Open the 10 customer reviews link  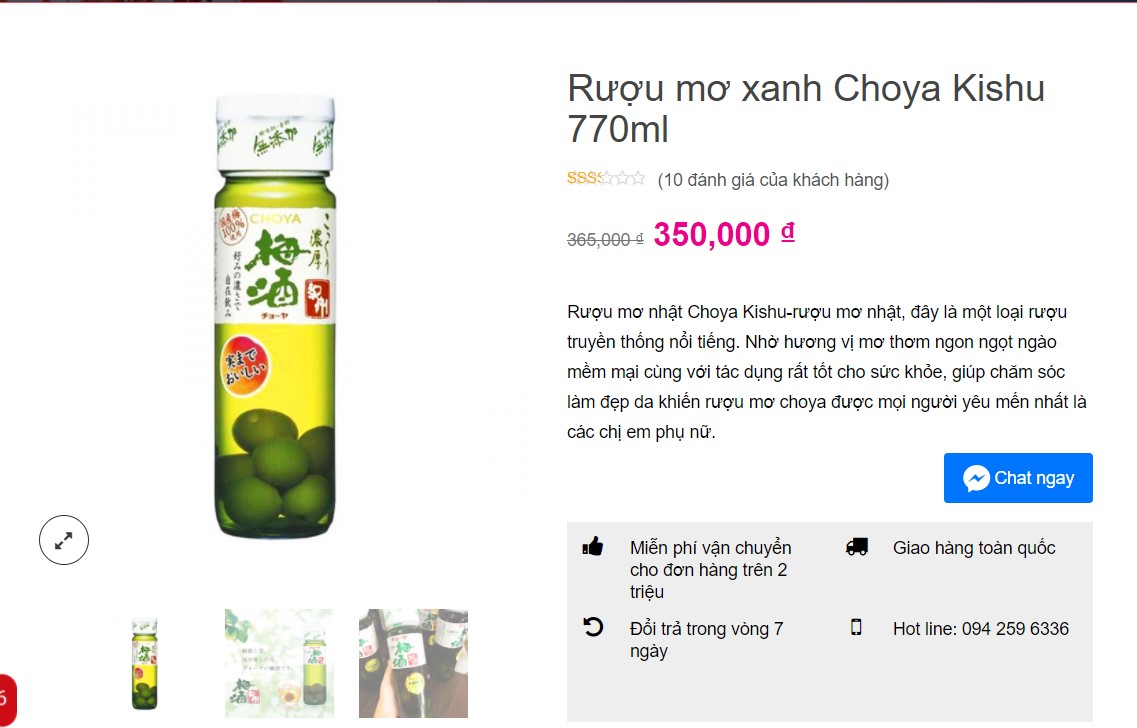[x=773, y=180]
